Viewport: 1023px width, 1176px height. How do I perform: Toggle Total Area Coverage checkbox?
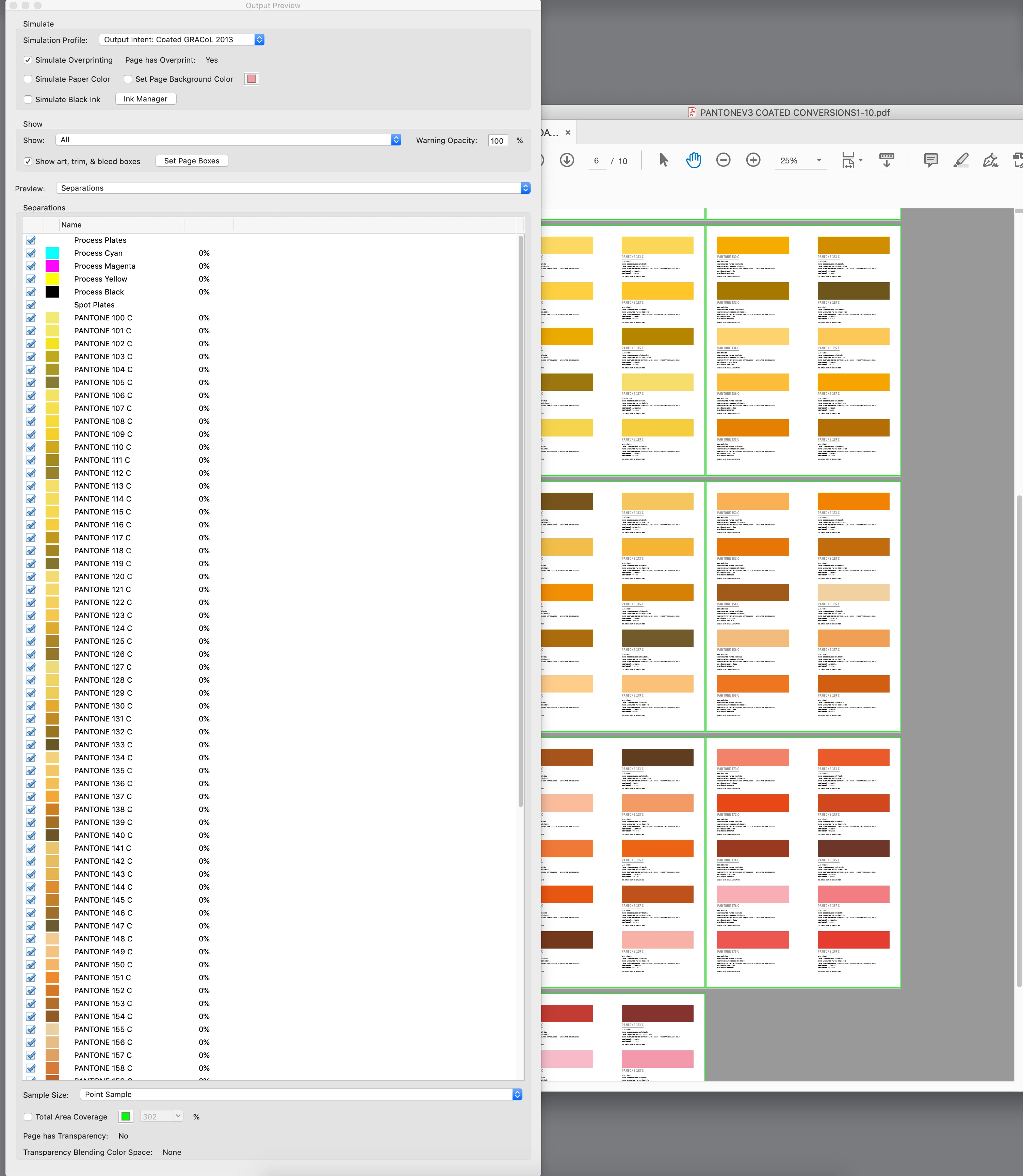(28, 1117)
